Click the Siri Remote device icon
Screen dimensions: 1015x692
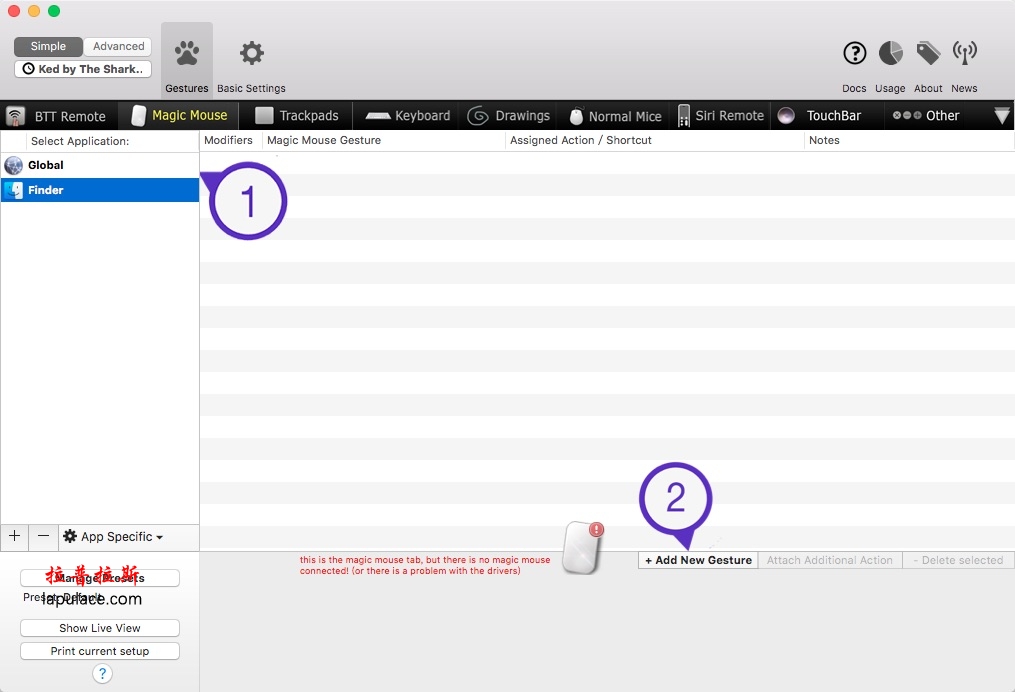click(x=684, y=116)
